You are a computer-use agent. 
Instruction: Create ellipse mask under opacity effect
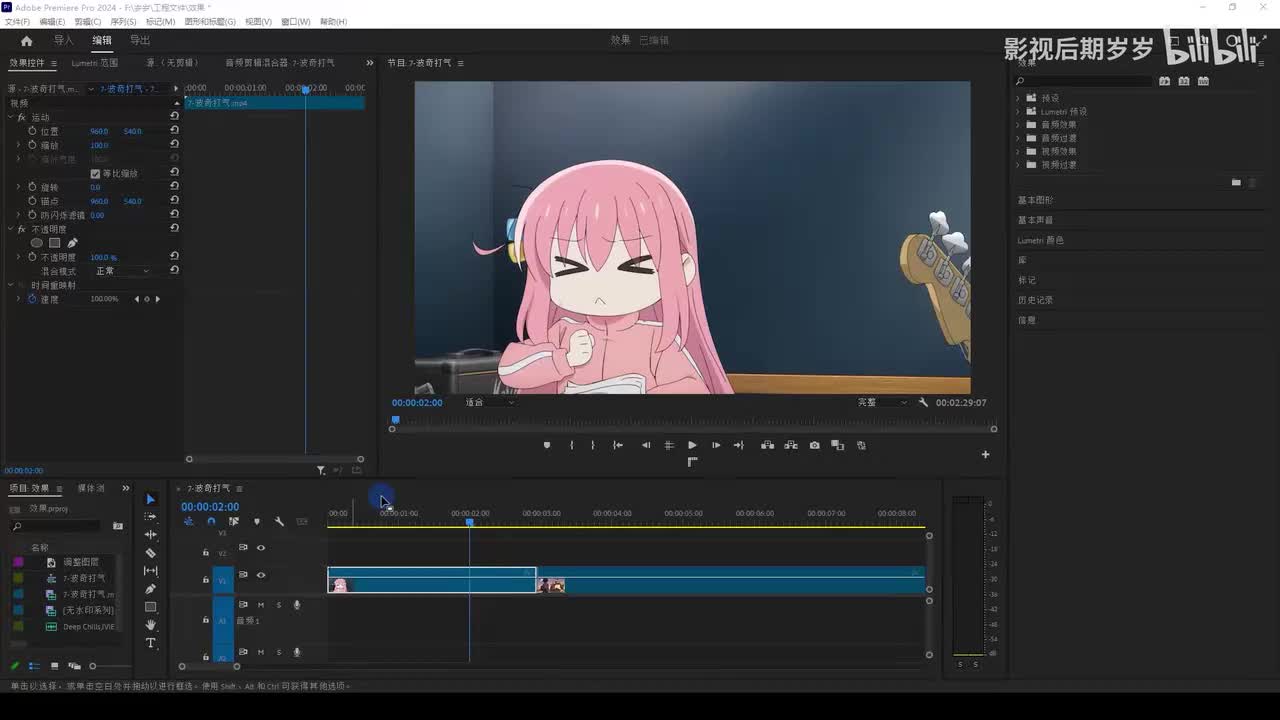[x=37, y=243]
